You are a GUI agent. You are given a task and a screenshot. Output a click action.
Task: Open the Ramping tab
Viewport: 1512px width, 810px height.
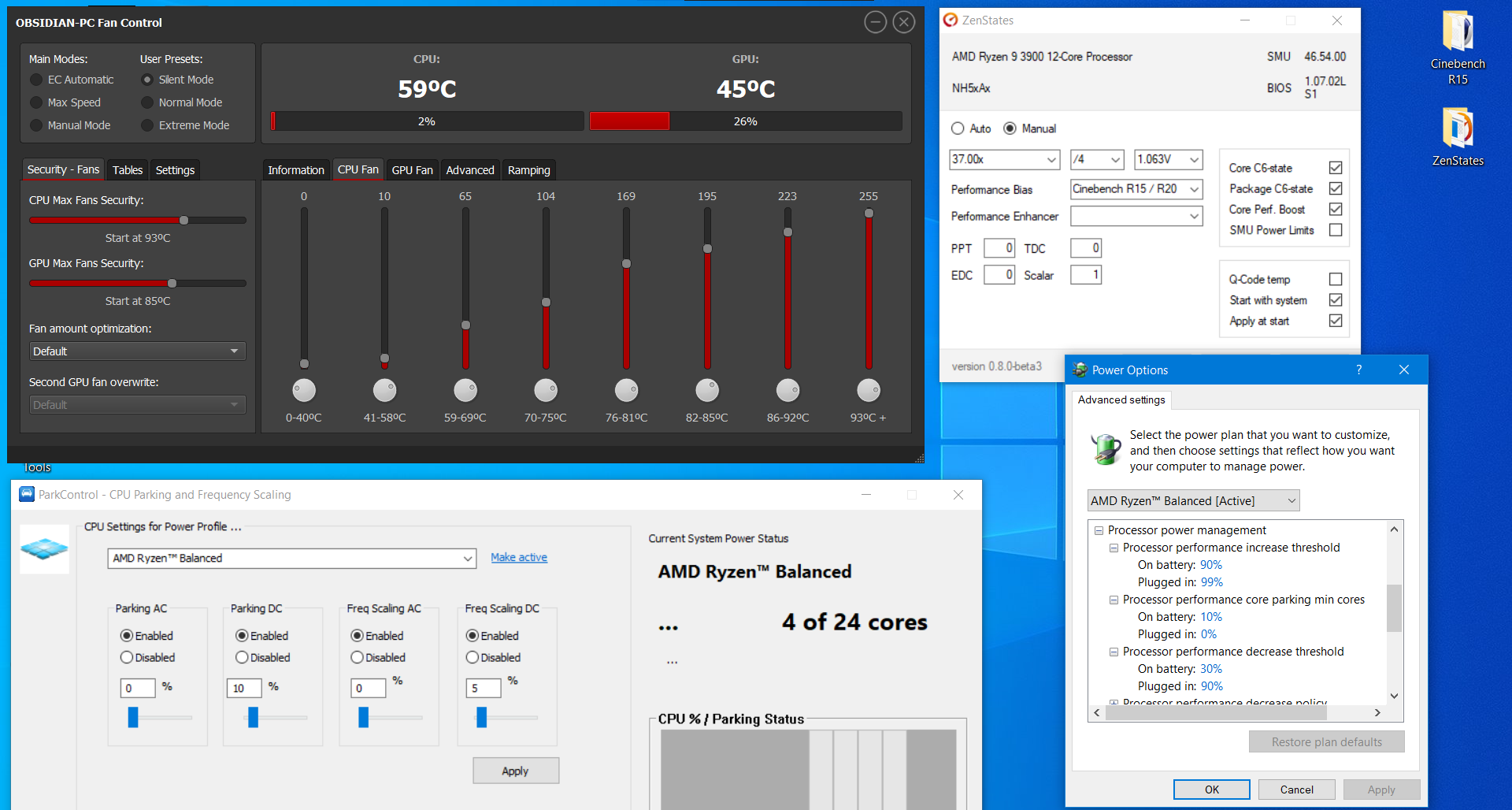[529, 170]
